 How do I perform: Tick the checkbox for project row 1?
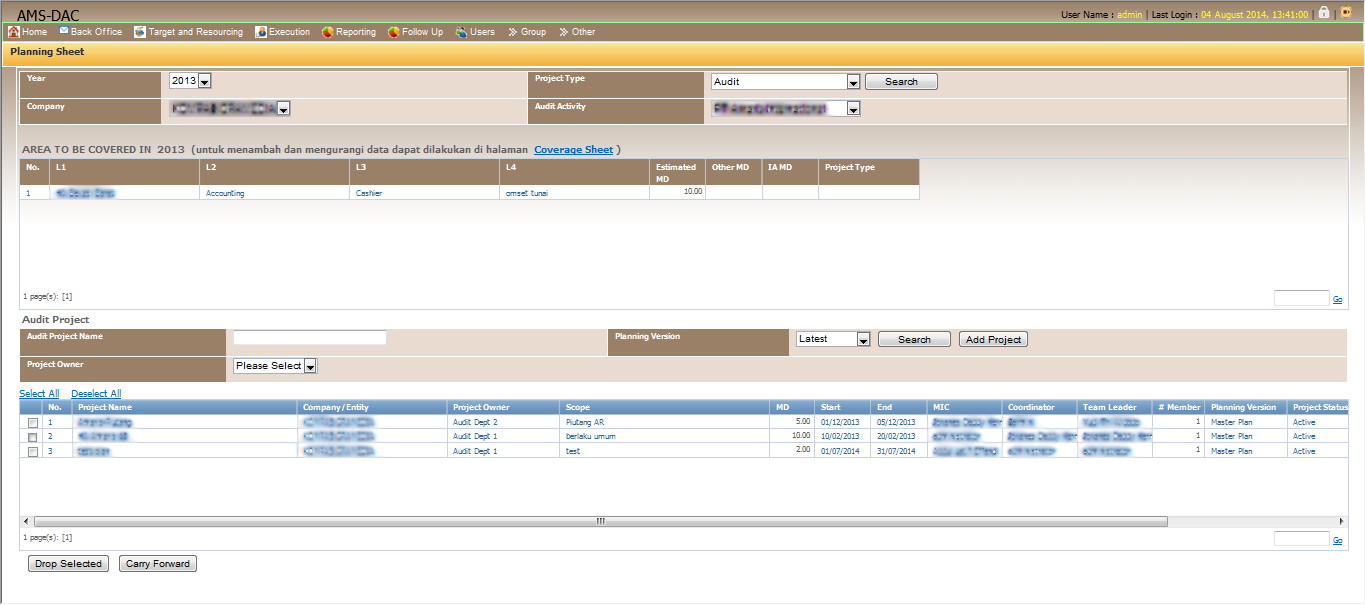[33, 423]
